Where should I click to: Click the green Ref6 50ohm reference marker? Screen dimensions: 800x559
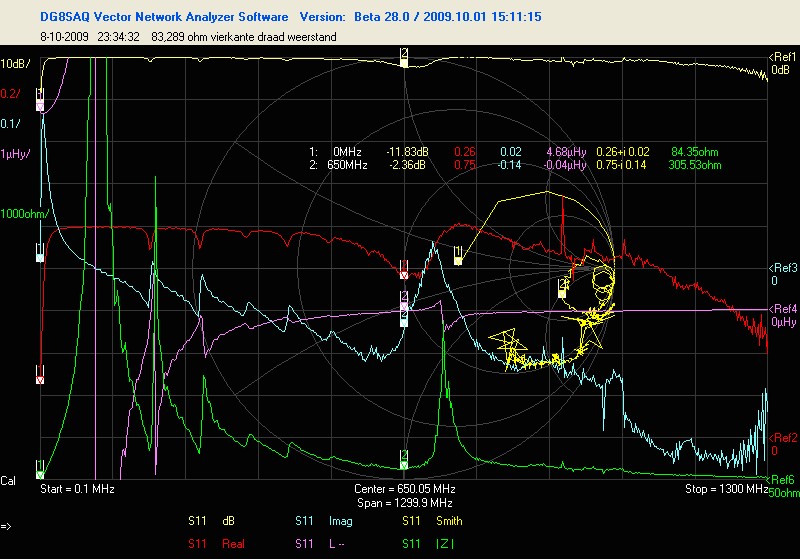tap(783, 486)
